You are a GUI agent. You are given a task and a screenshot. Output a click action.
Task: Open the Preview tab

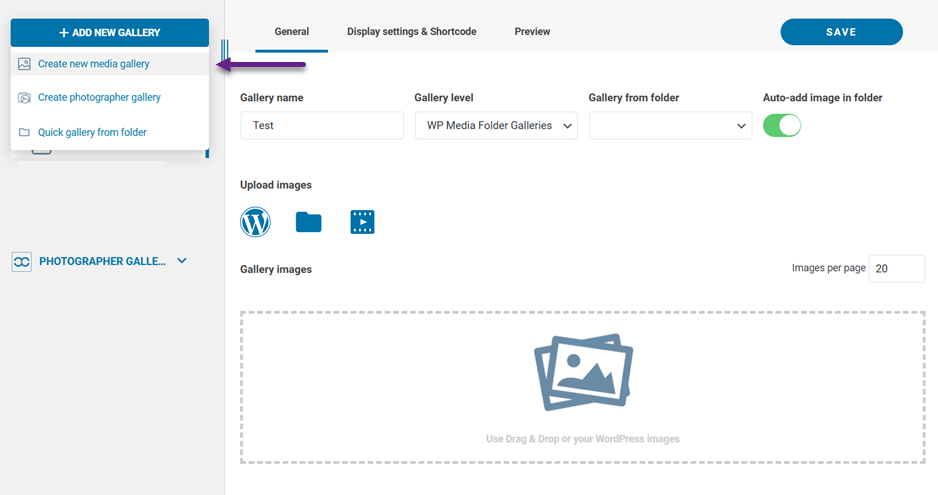click(x=532, y=32)
